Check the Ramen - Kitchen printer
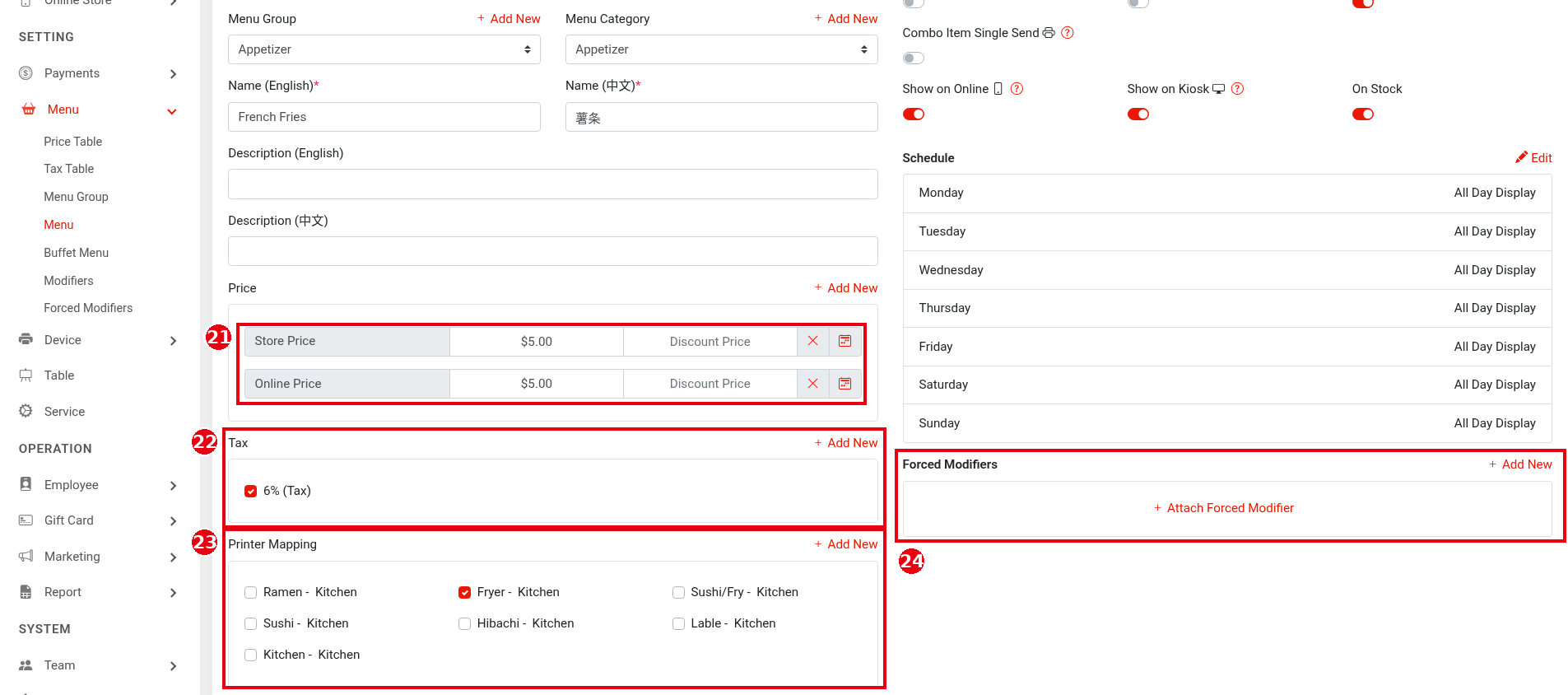Image resolution: width=1568 pixels, height=695 pixels. coord(251,593)
